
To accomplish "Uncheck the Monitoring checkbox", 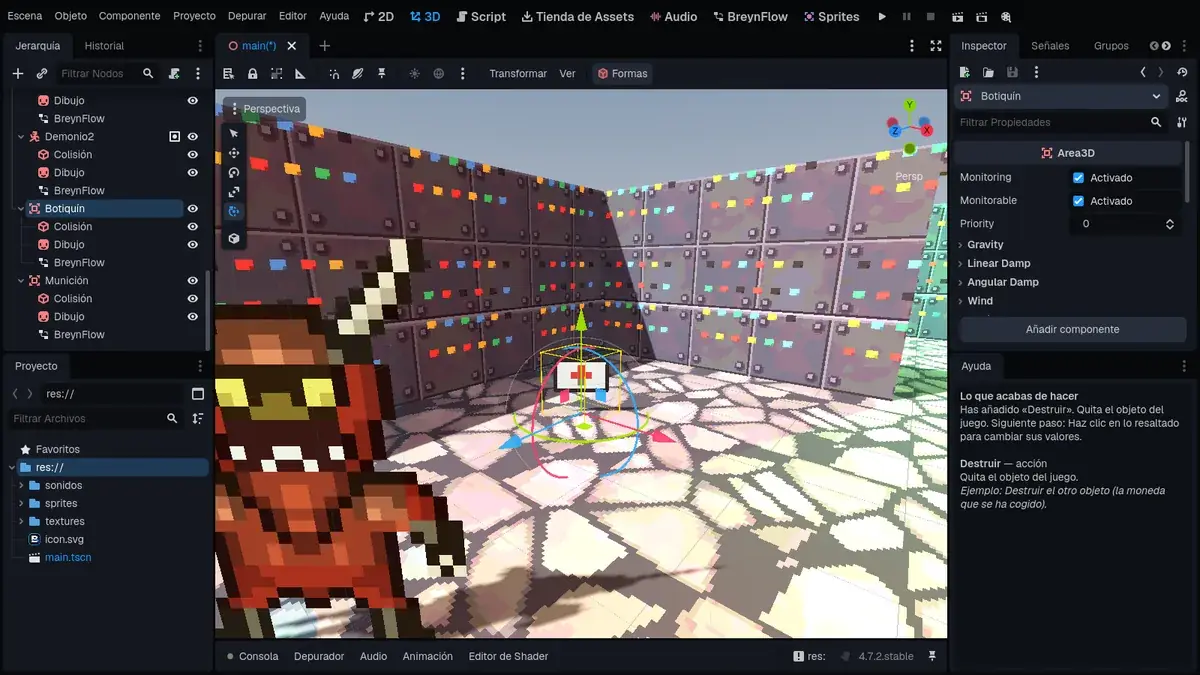I will pyautogui.click(x=1078, y=178).
